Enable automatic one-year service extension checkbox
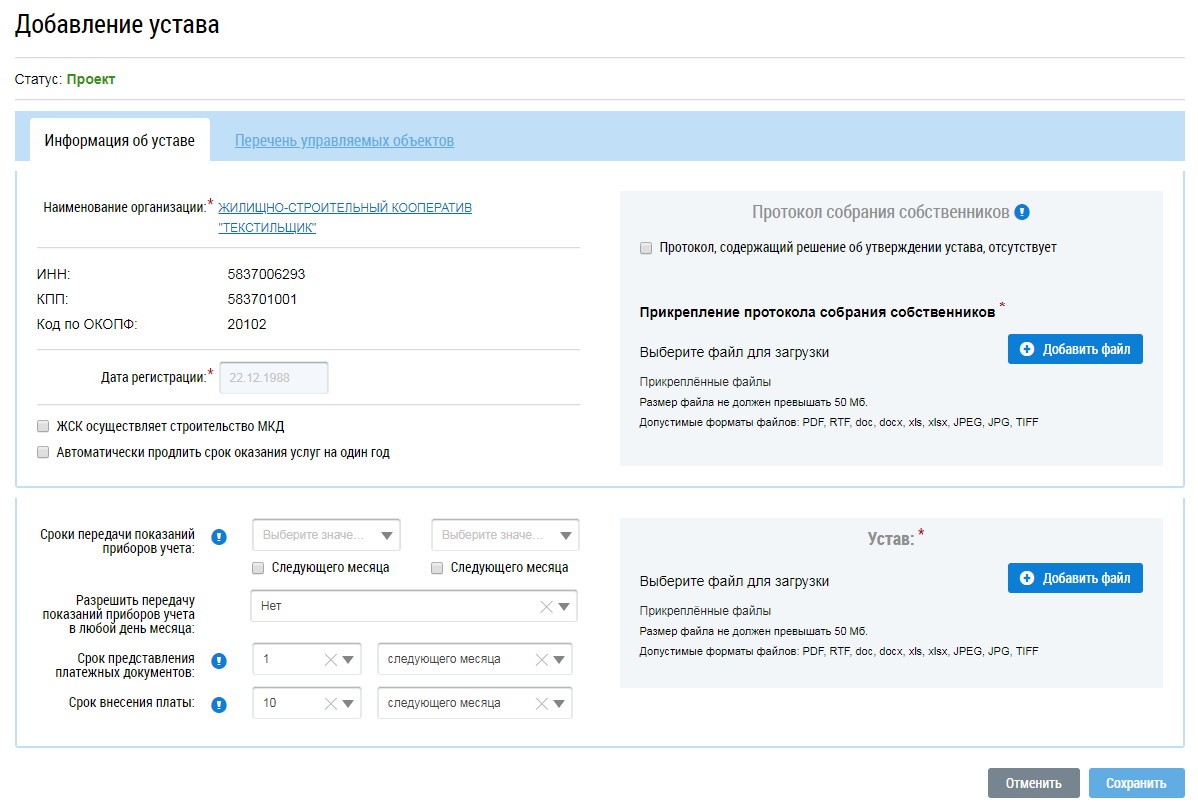This screenshot has height=812, width=1198. click(x=44, y=452)
